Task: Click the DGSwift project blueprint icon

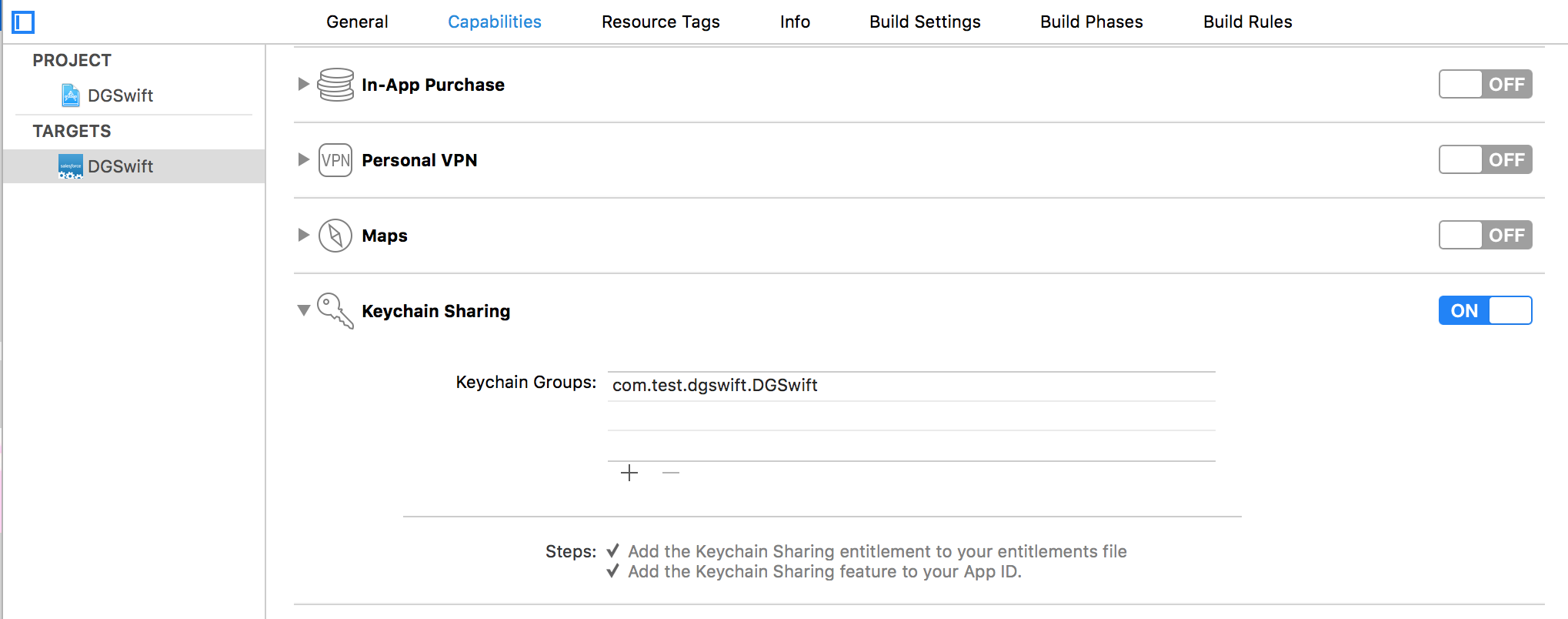Action: point(71,95)
